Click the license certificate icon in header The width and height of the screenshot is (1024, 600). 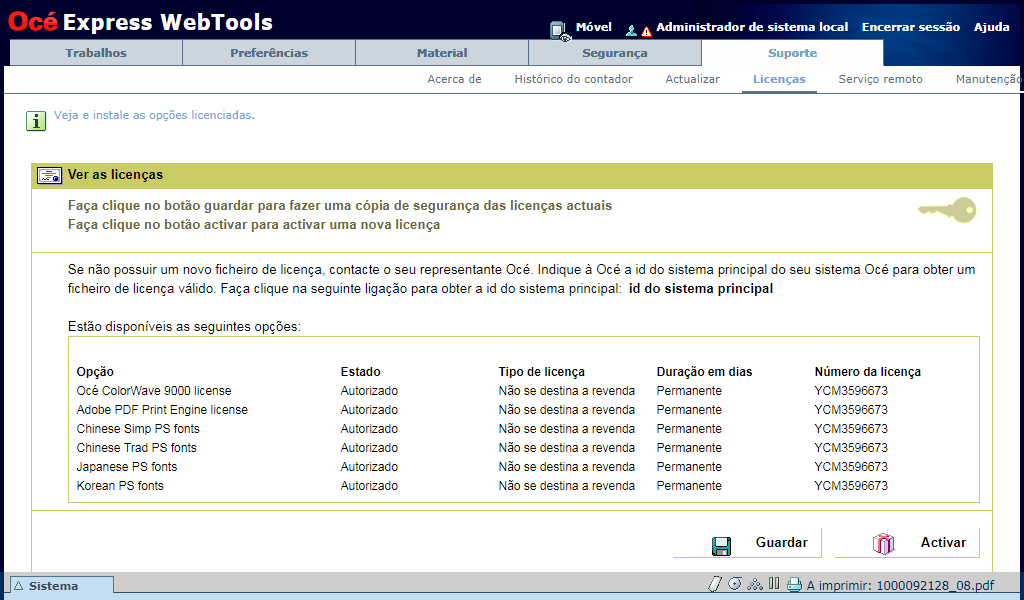[49, 175]
